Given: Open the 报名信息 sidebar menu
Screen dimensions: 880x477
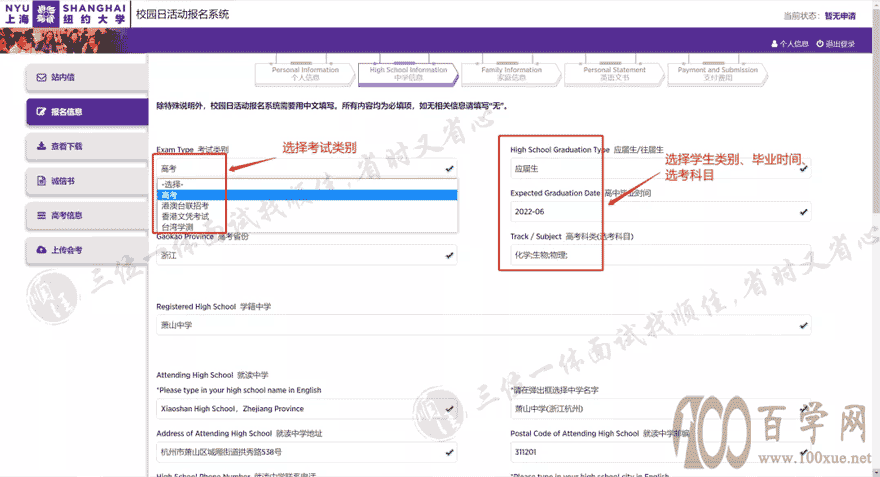Looking at the screenshot, I should (87, 112).
